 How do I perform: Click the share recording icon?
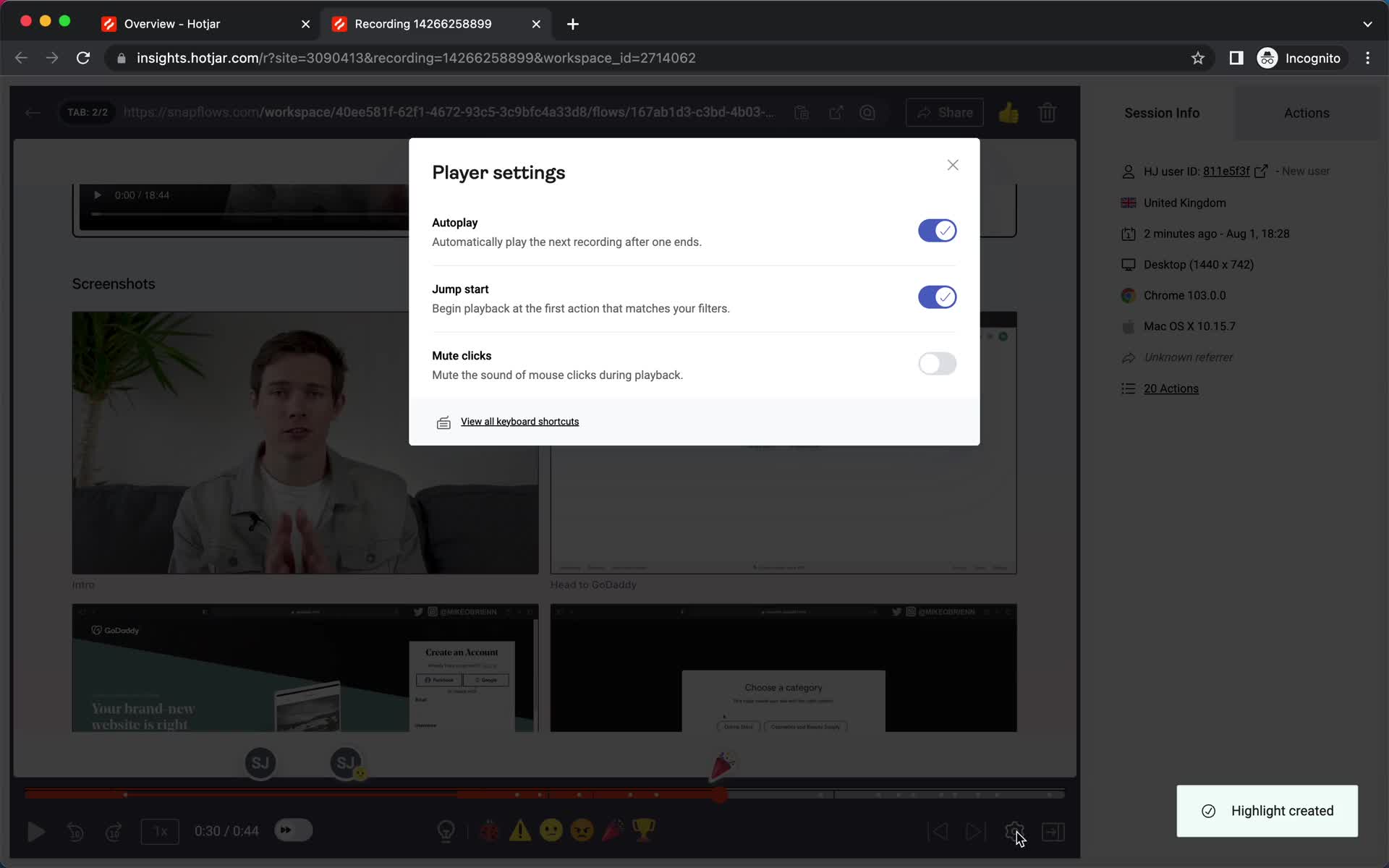pos(944,112)
